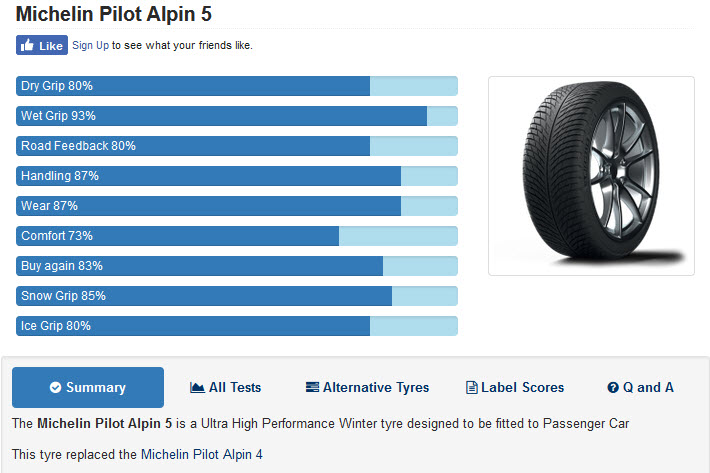Click the Sign Up link
The height and width of the screenshot is (473, 710).
(91, 45)
